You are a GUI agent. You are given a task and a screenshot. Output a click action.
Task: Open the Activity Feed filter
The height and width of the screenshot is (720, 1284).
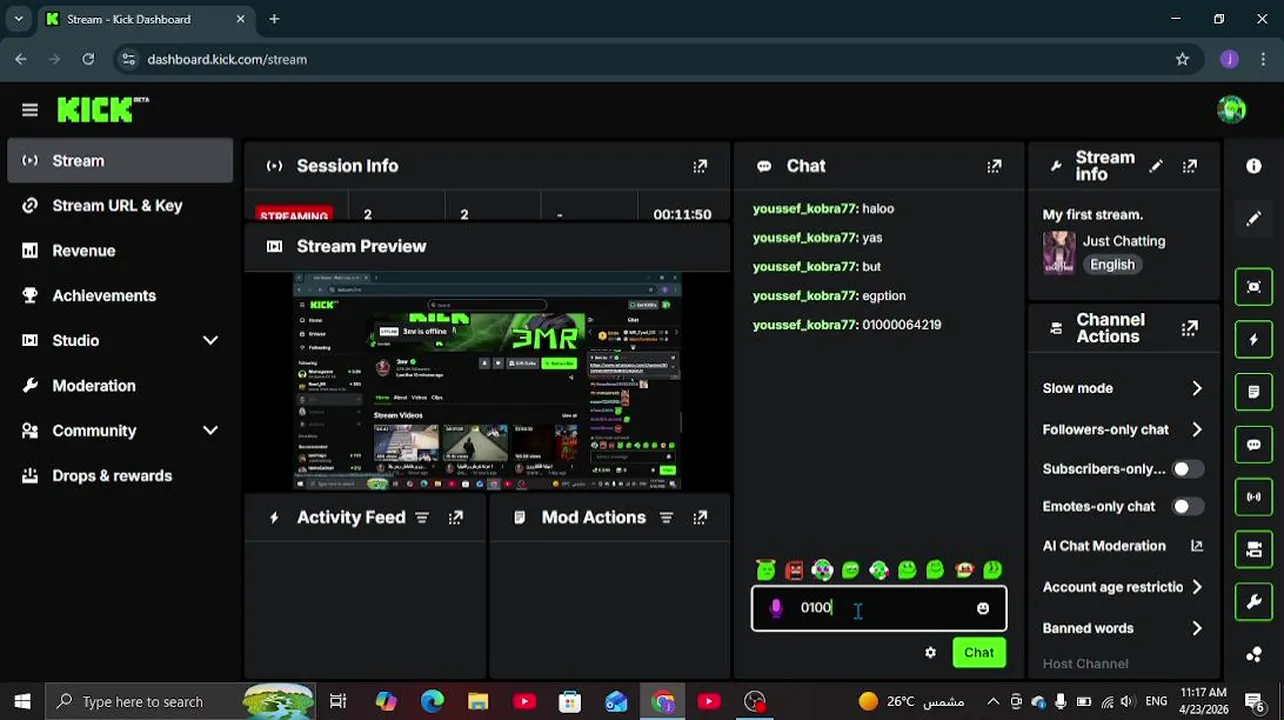(422, 517)
